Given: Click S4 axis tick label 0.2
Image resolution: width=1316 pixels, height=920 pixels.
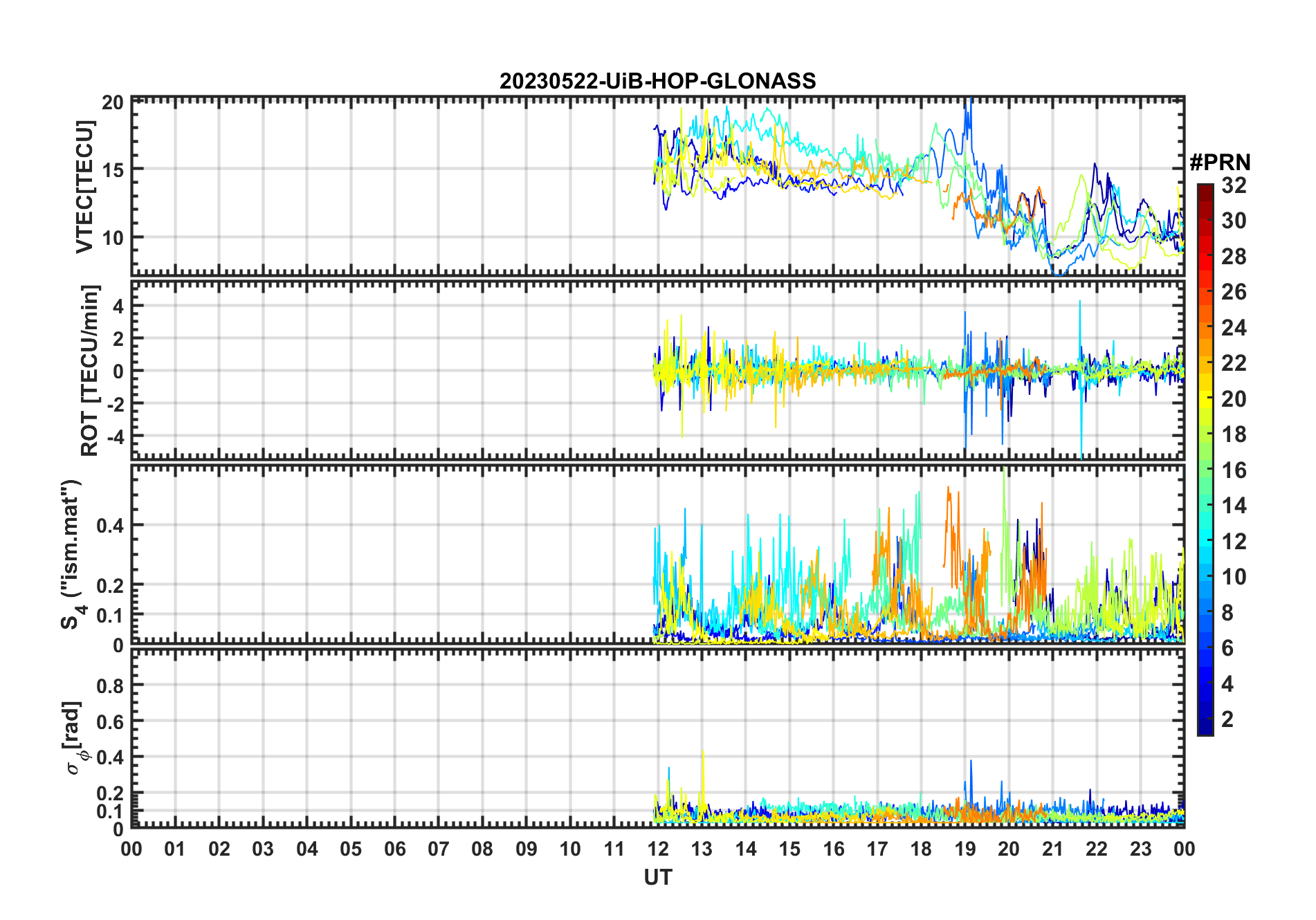Looking at the screenshot, I should tap(110, 585).
